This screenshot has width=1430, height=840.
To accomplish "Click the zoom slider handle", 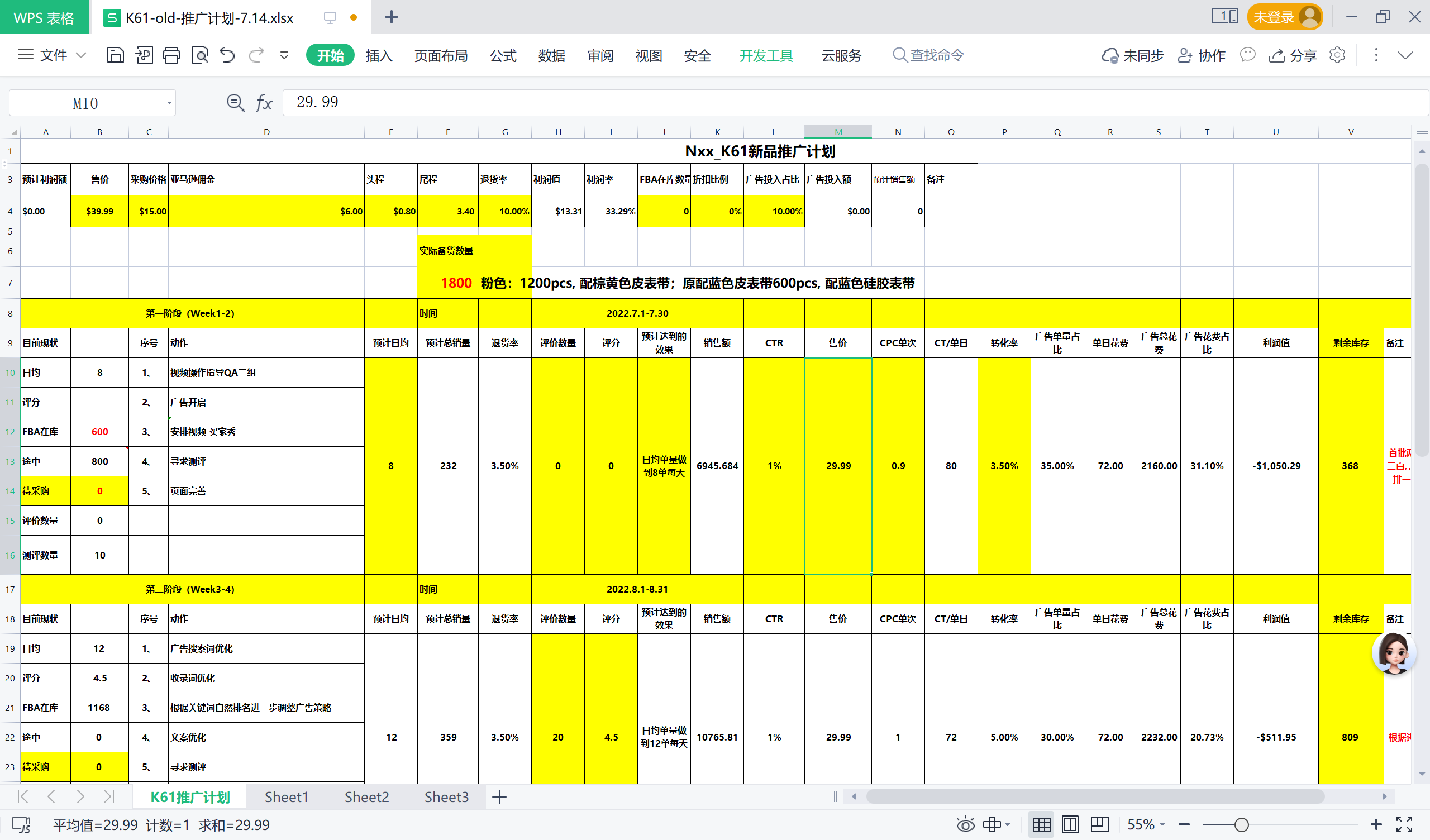I will pyautogui.click(x=1241, y=824).
